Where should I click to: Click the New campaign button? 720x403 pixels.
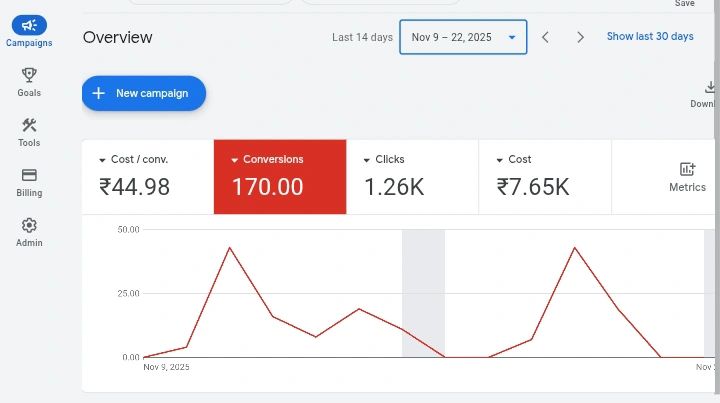(x=143, y=93)
